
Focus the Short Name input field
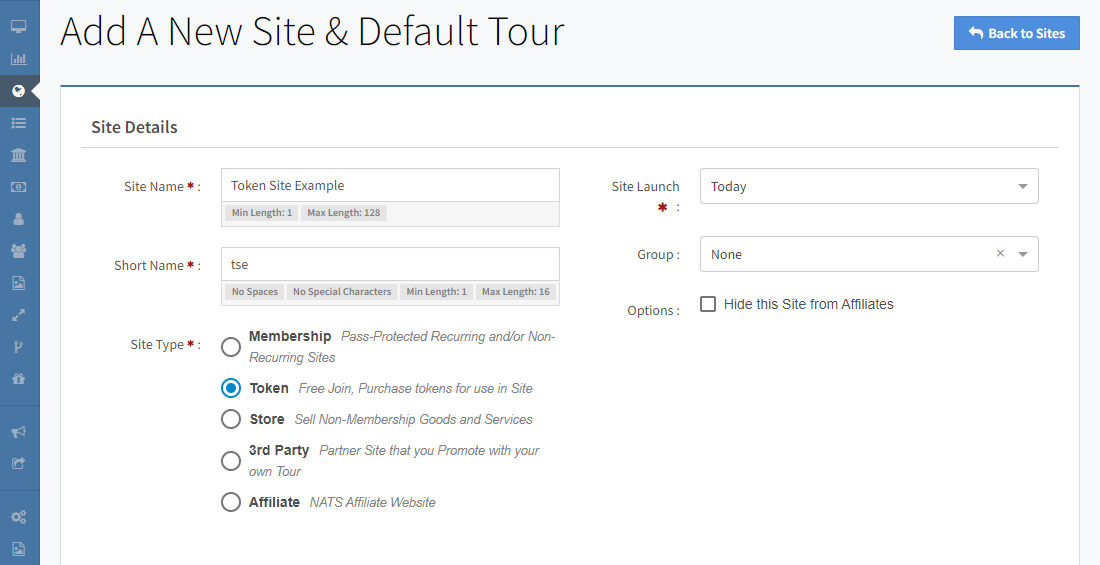coord(390,265)
